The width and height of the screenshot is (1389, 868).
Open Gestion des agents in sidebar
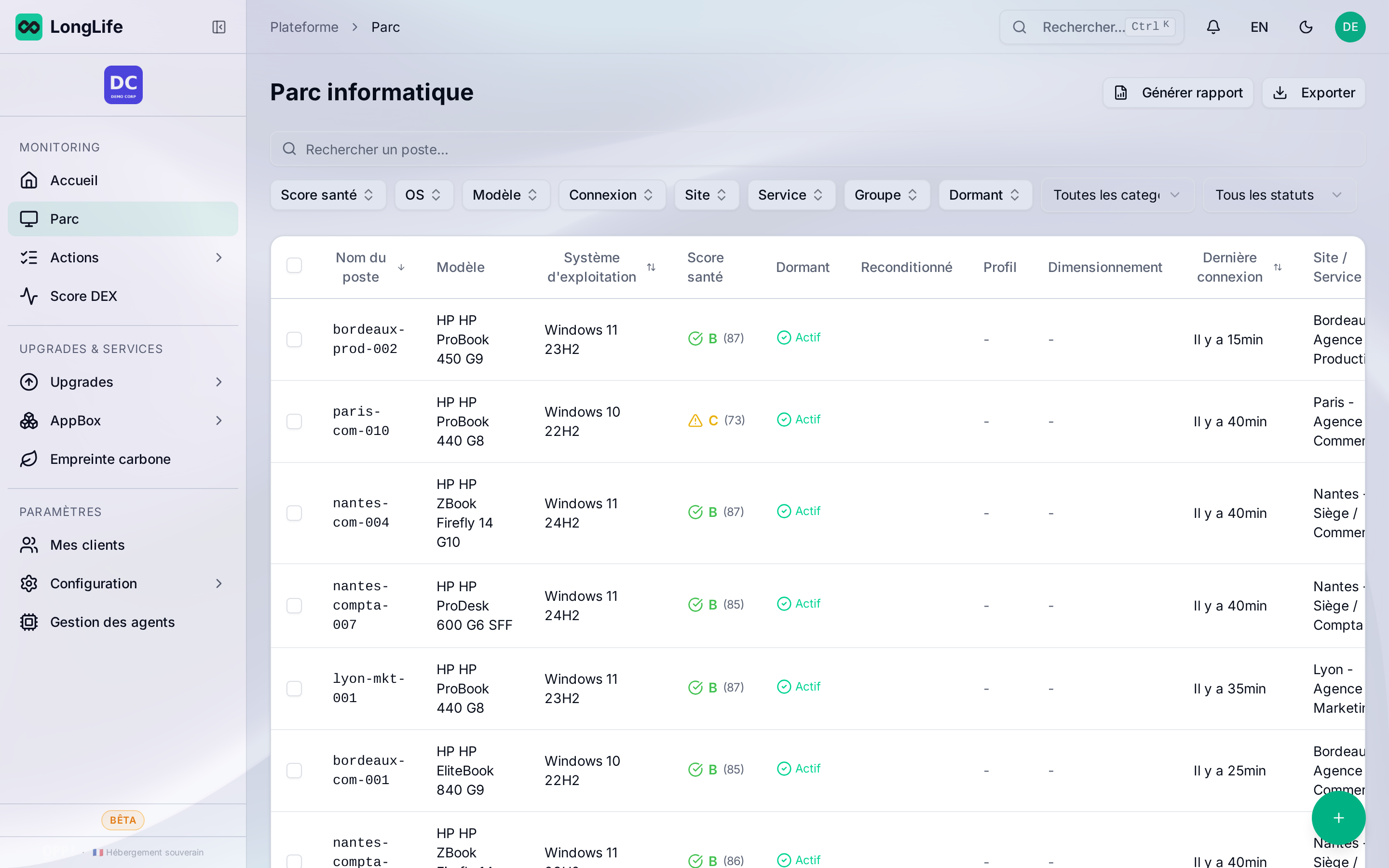123,622
